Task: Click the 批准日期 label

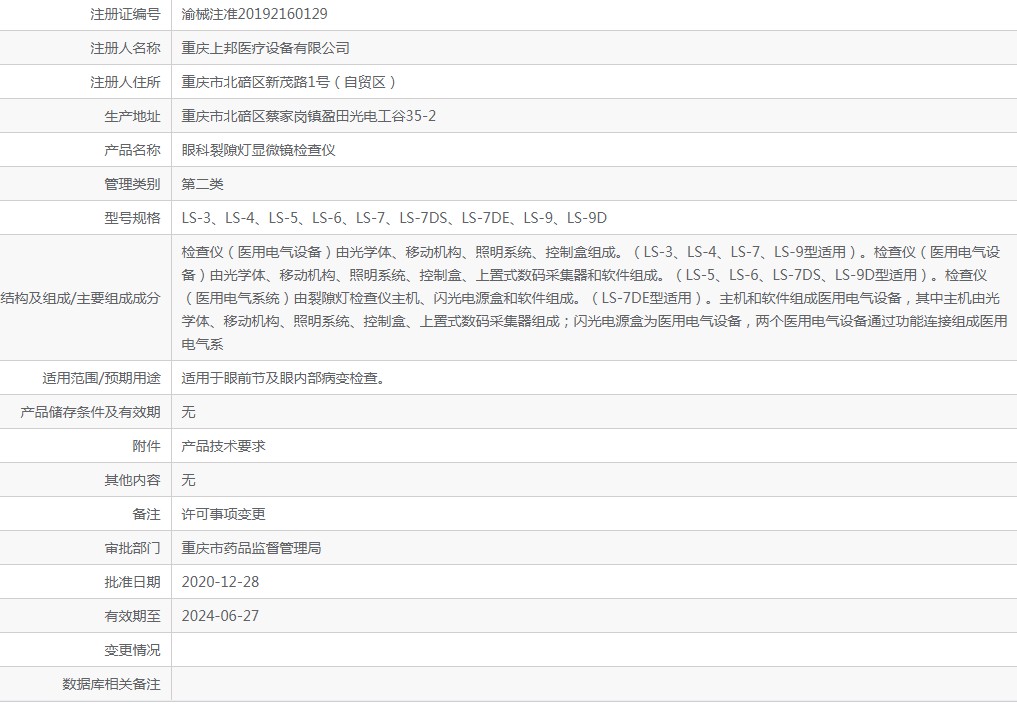Action: (x=132, y=582)
